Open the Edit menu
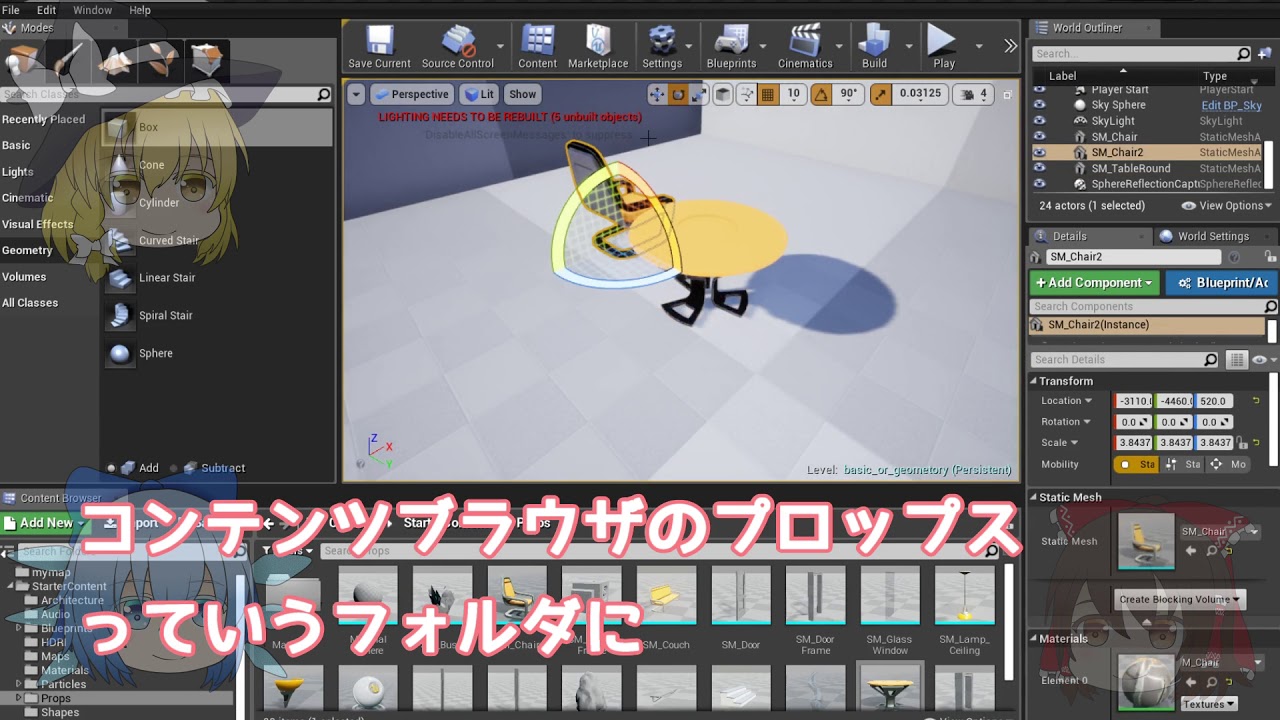Viewport: 1280px width, 720px height. coord(47,10)
